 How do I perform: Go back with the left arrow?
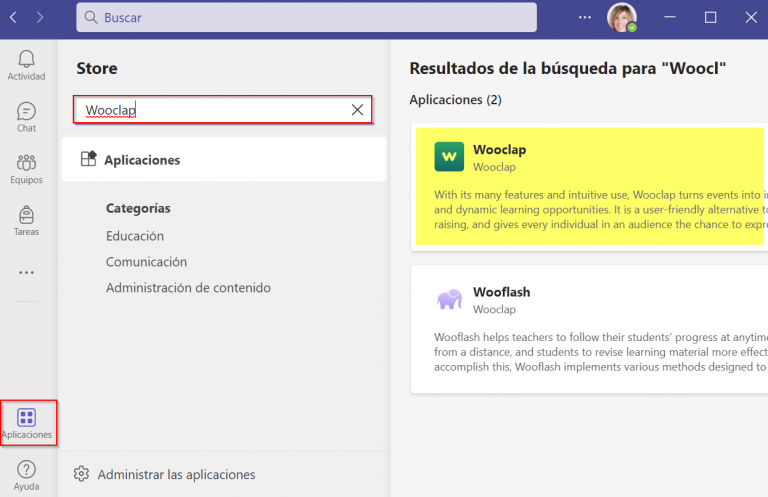14,18
